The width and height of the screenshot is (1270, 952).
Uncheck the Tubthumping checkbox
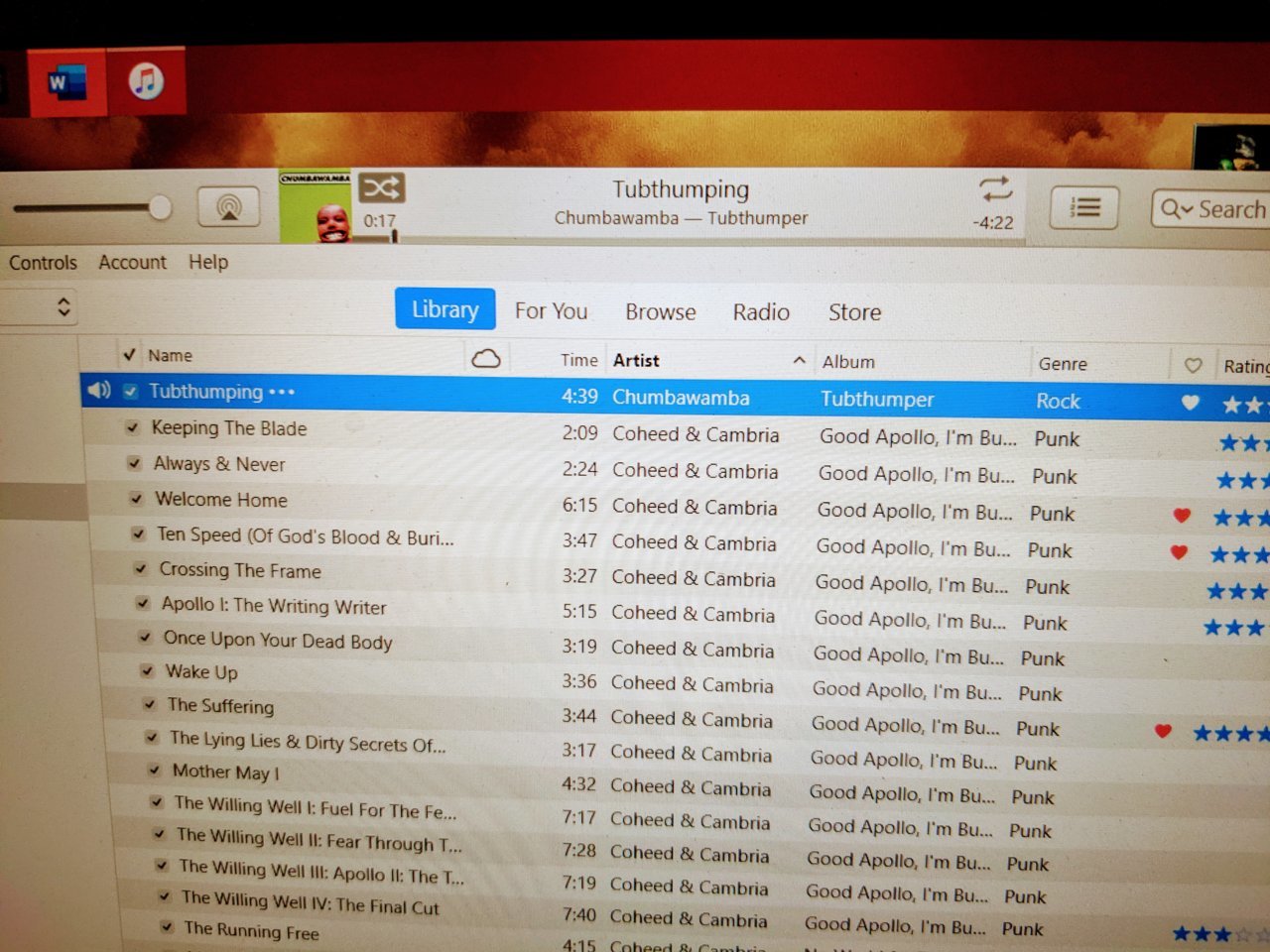[x=130, y=391]
